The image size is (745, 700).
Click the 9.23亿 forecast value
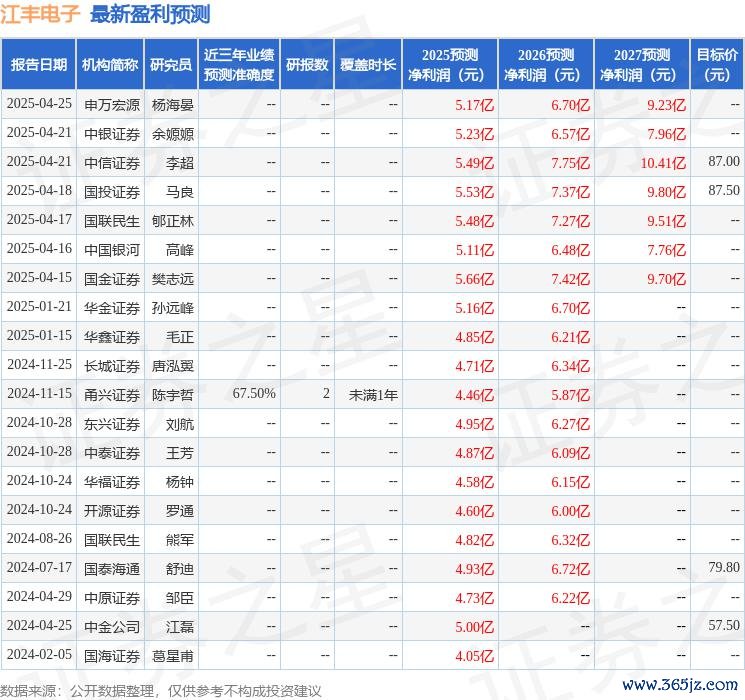[x=667, y=105]
